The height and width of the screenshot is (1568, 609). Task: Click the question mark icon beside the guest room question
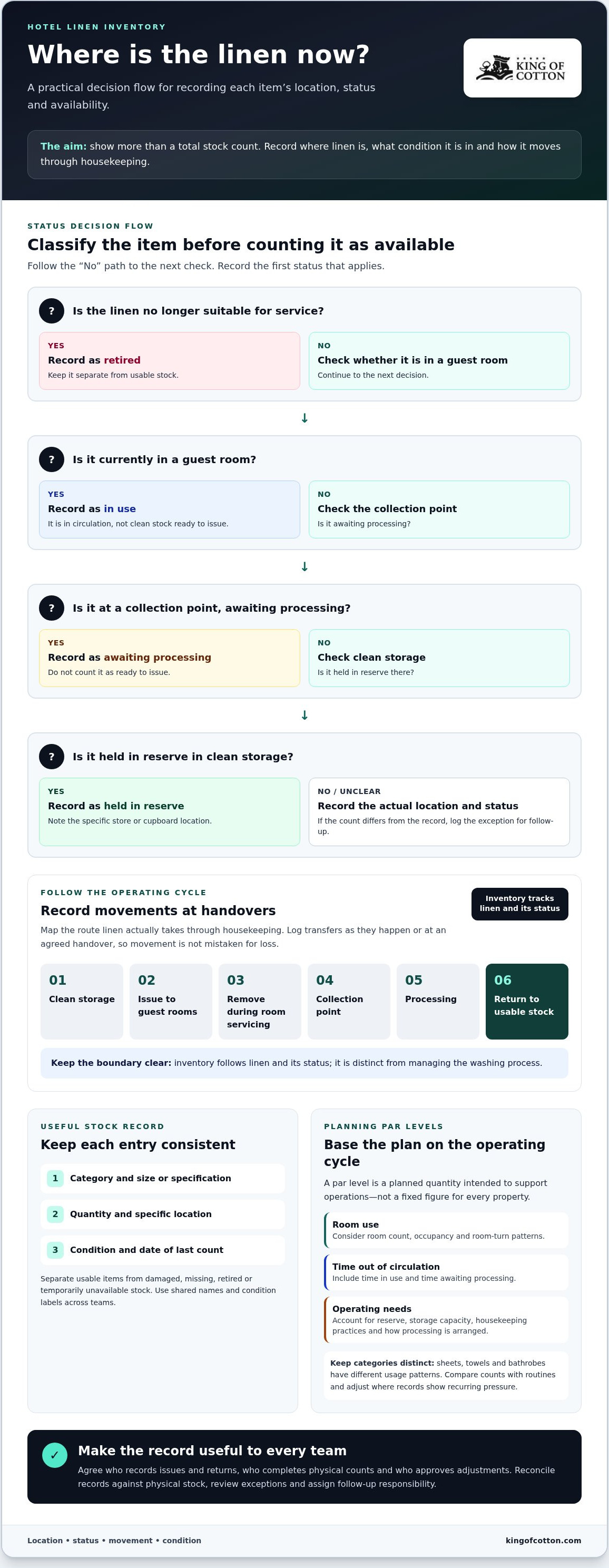[x=52, y=459]
